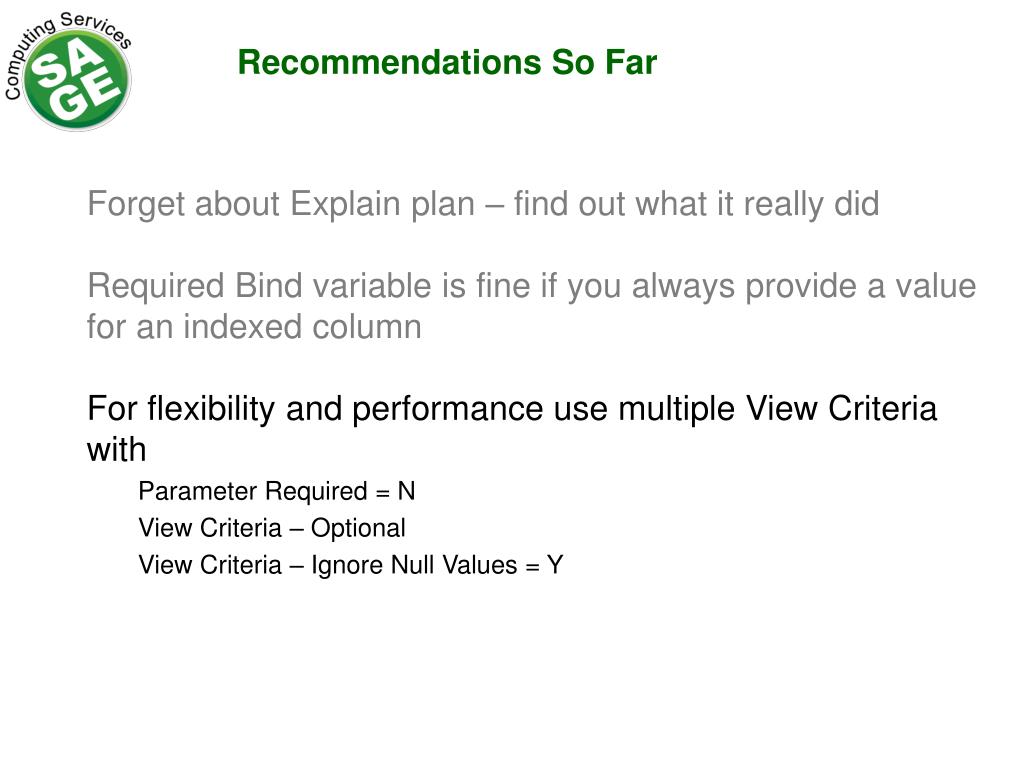Click the 'for an indexed column' text
1024x768 pixels.
click(x=255, y=327)
